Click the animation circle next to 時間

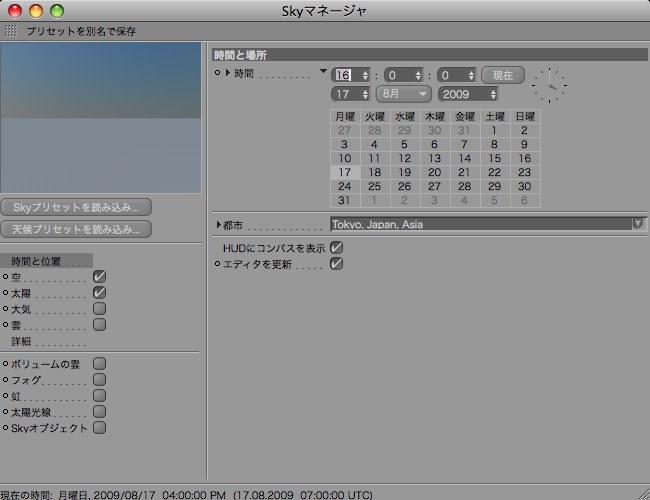(x=217, y=73)
